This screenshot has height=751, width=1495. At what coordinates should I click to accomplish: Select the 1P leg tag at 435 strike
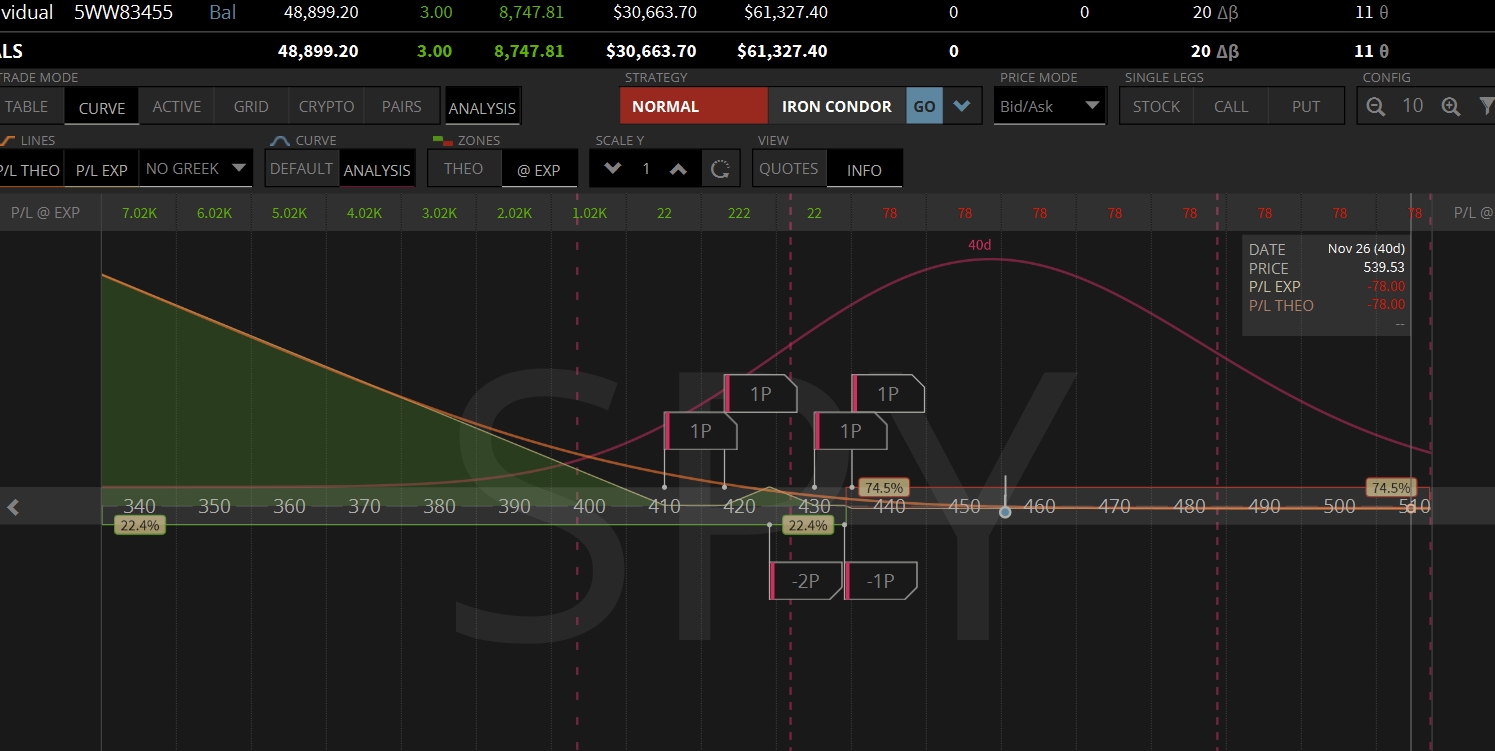(x=888, y=394)
